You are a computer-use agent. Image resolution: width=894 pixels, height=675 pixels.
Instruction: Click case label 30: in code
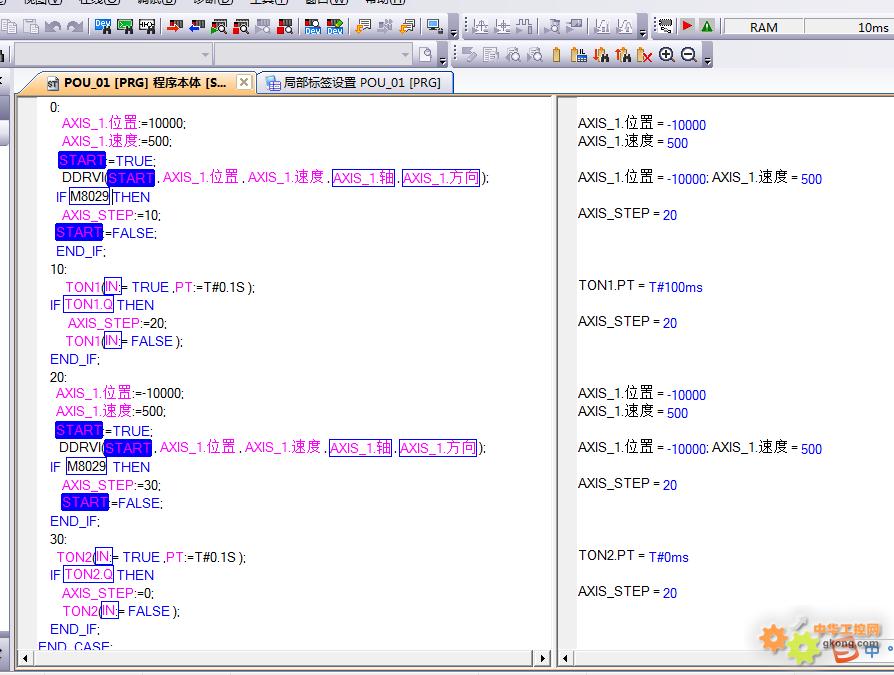58,539
